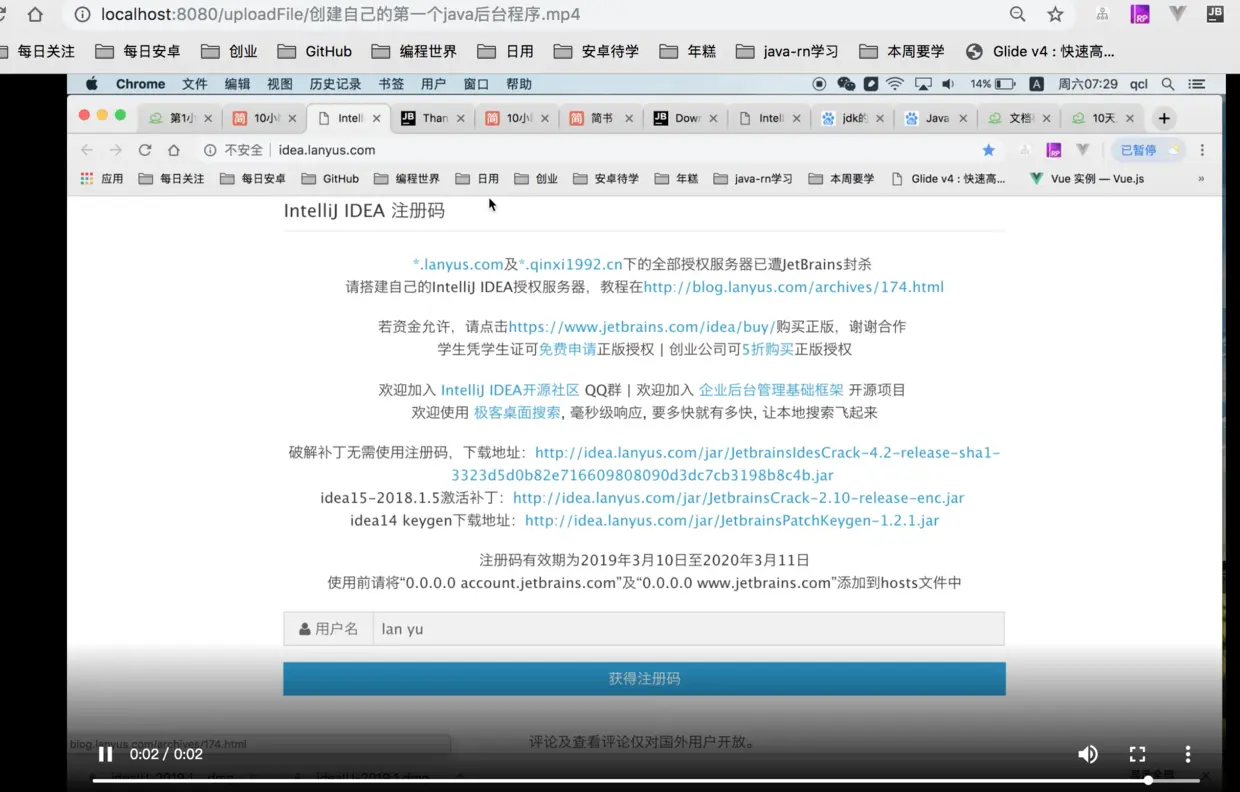Open IntelliJ IDEA开源社区 link
Image resolution: width=1240 pixels, height=792 pixels.
click(510, 390)
